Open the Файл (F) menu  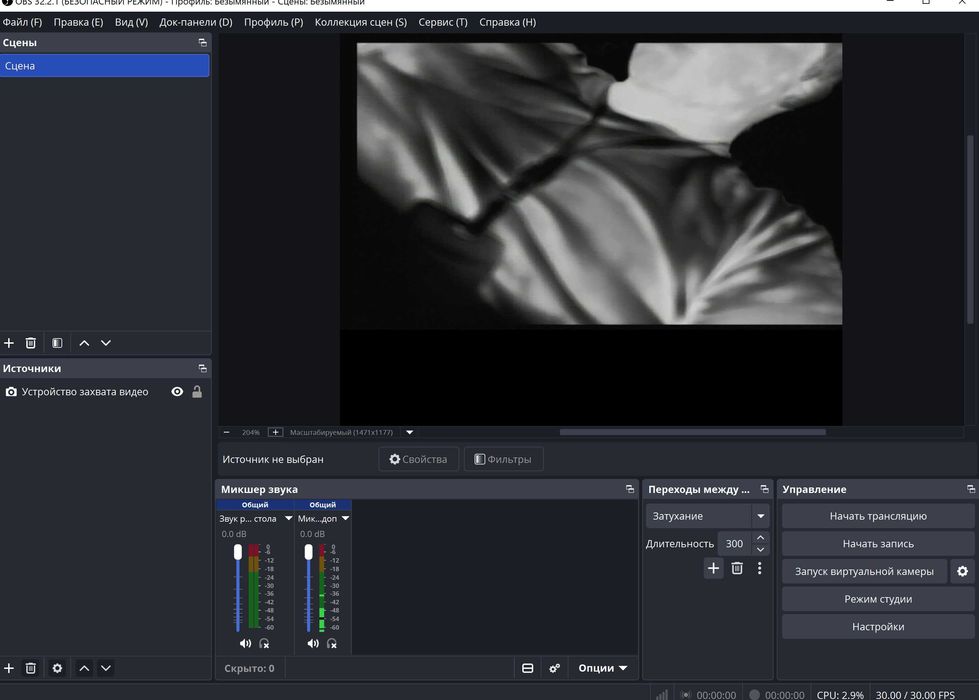point(22,22)
